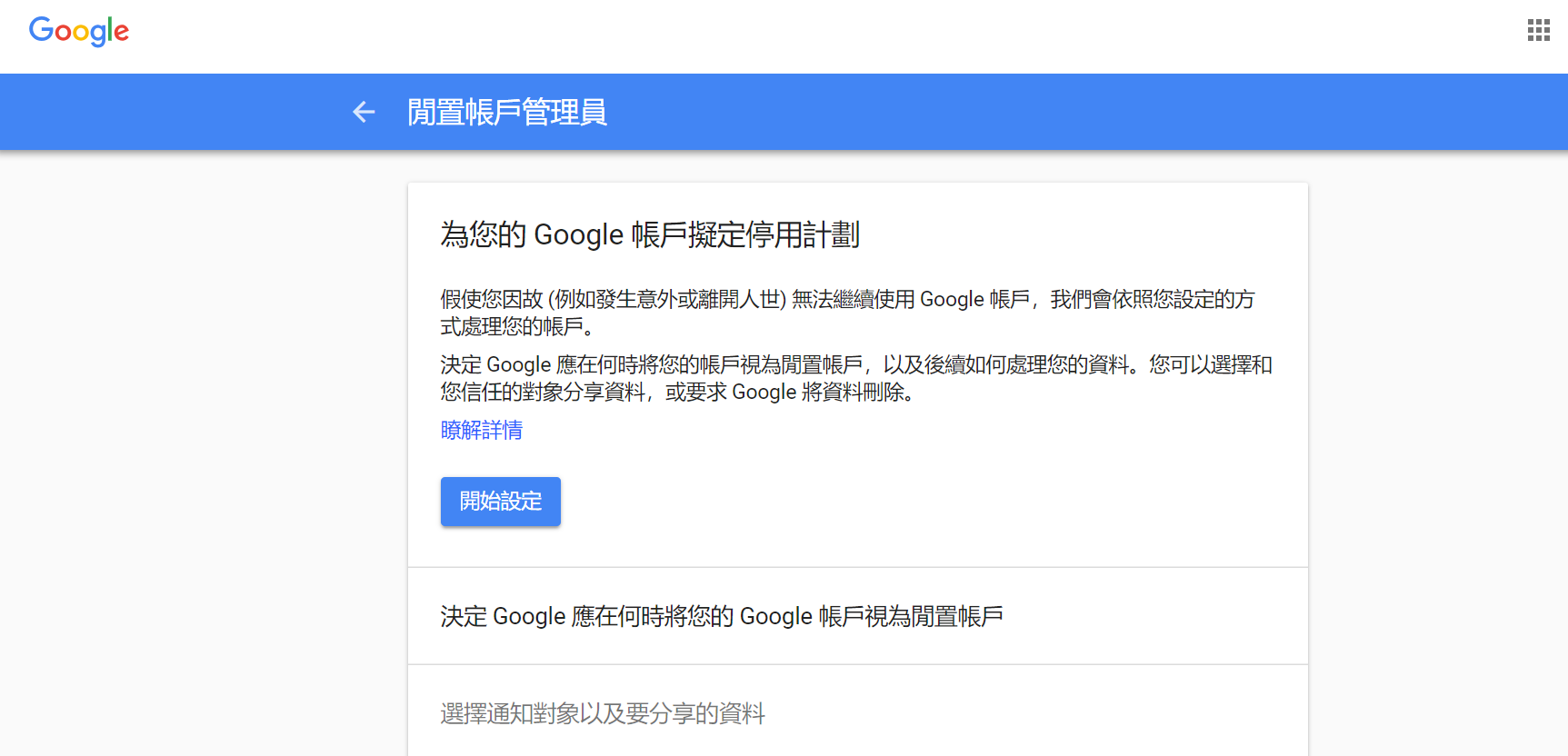Click the 閒置帳戶管理員 page title
This screenshot has width=1568, height=756.
pos(507,112)
